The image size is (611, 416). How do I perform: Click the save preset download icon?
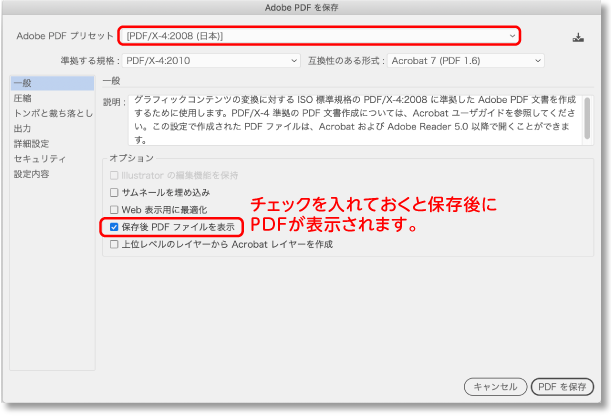578,37
